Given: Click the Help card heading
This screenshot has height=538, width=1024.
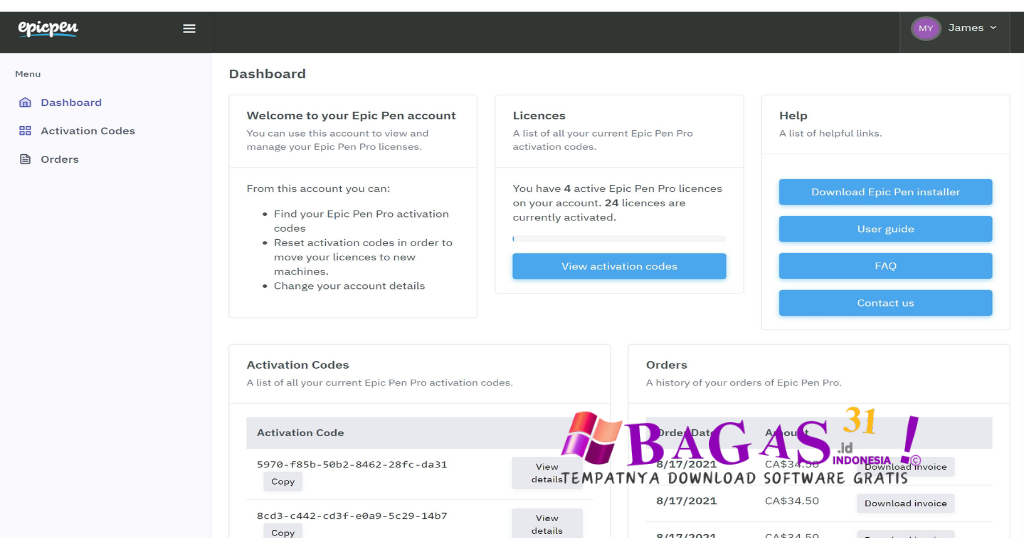Looking at the screenshot, I should coord(793,116).
